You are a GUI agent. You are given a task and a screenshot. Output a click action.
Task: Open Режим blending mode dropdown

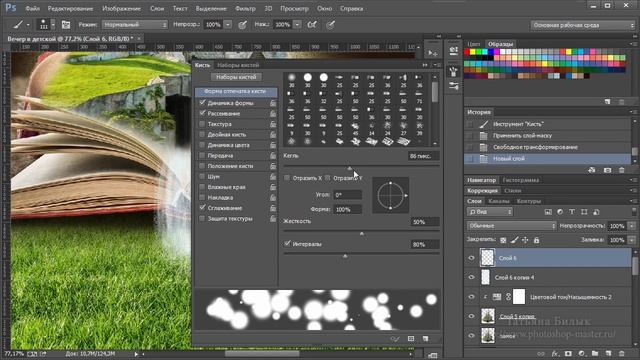pos(134,25)
